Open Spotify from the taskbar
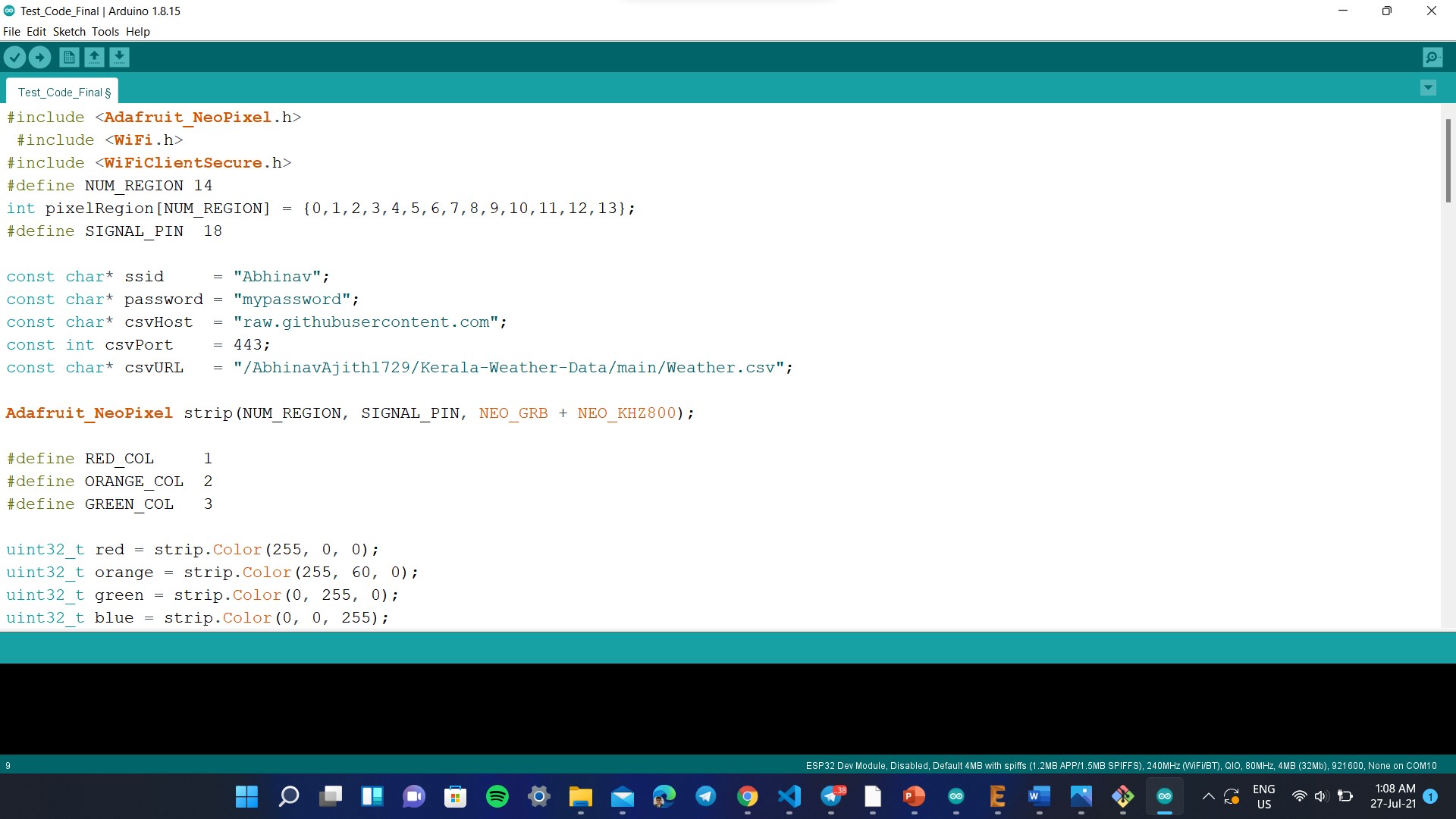 tap(497, 796)
